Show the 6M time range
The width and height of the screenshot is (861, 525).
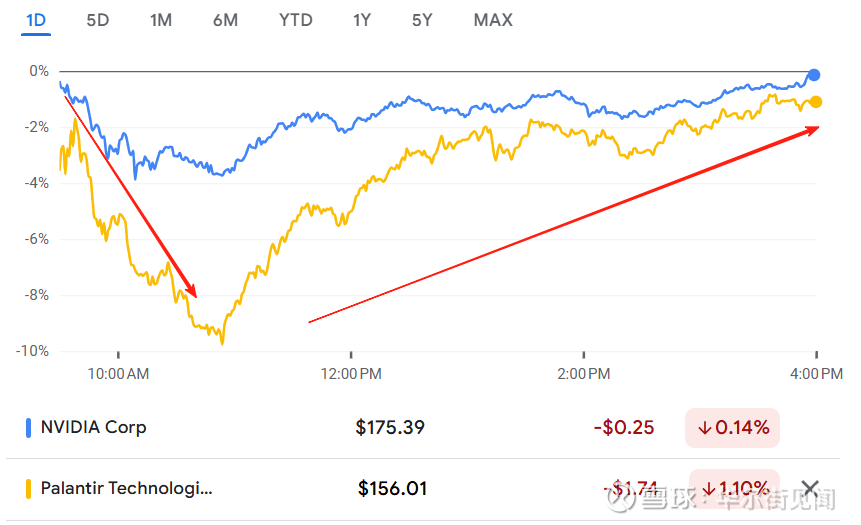[225, 20]
